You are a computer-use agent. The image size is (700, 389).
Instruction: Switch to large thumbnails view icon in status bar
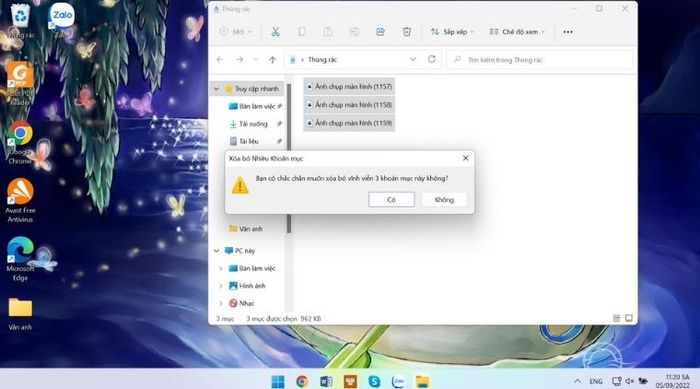(x=629, y=318)
